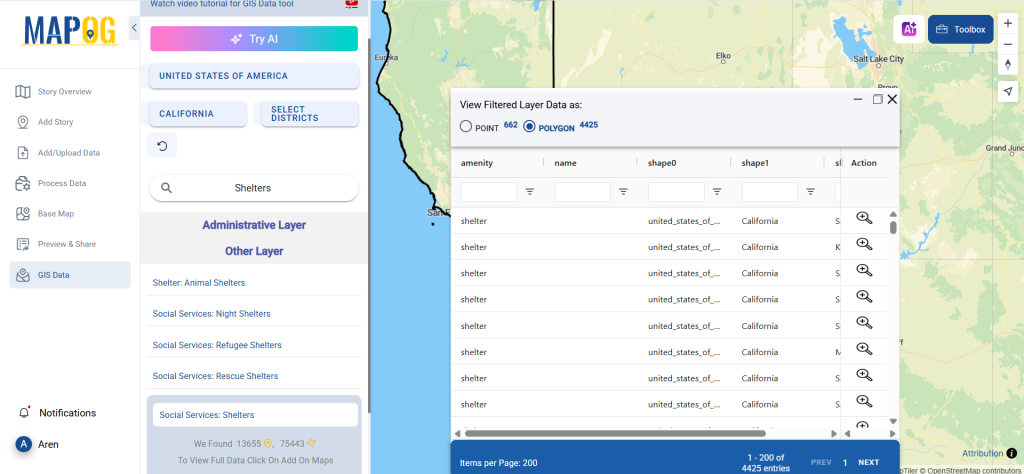Click the map zoom in plus button
1024x474 pixels.
(x=1007, y=22)
